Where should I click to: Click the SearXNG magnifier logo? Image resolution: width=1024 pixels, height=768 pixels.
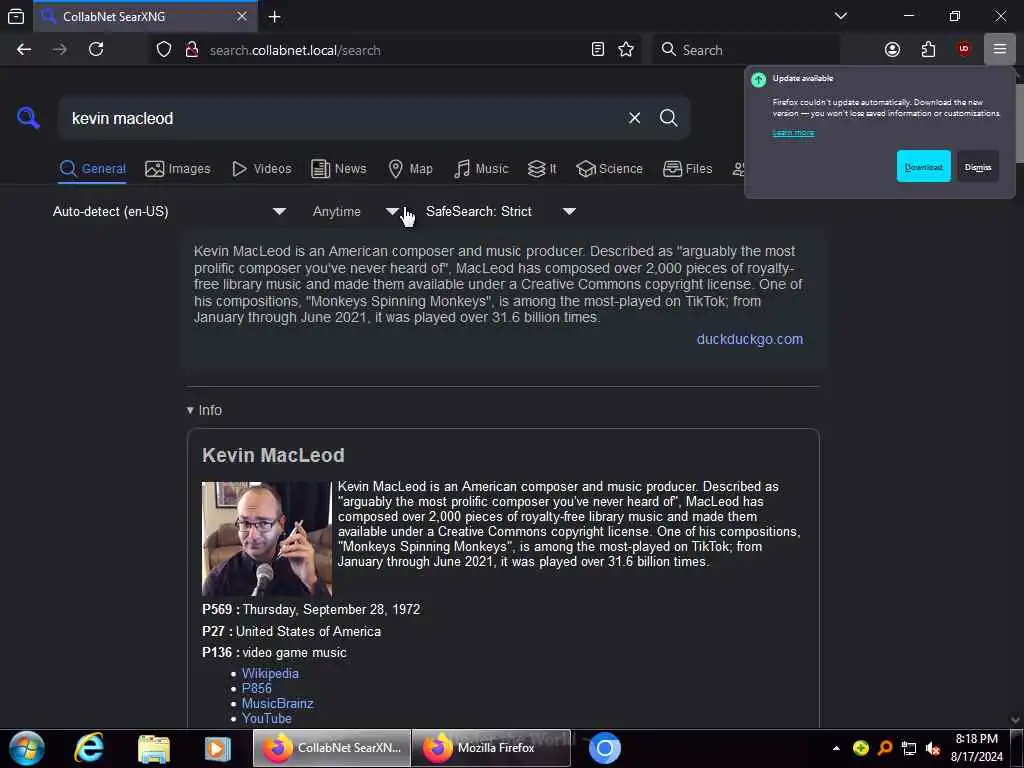pos(28,118)
